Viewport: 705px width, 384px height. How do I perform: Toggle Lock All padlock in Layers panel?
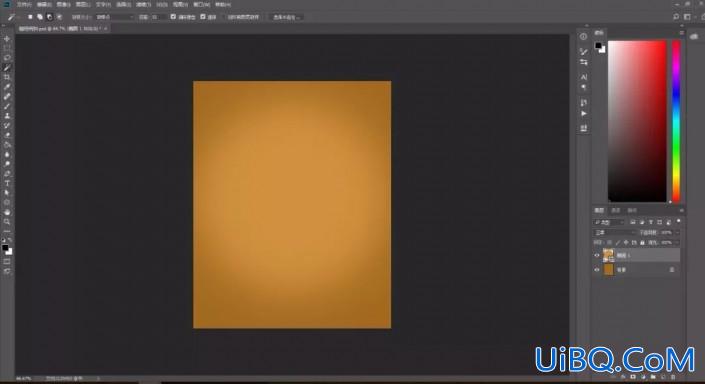pyautogui.click(x=642, y=242)
